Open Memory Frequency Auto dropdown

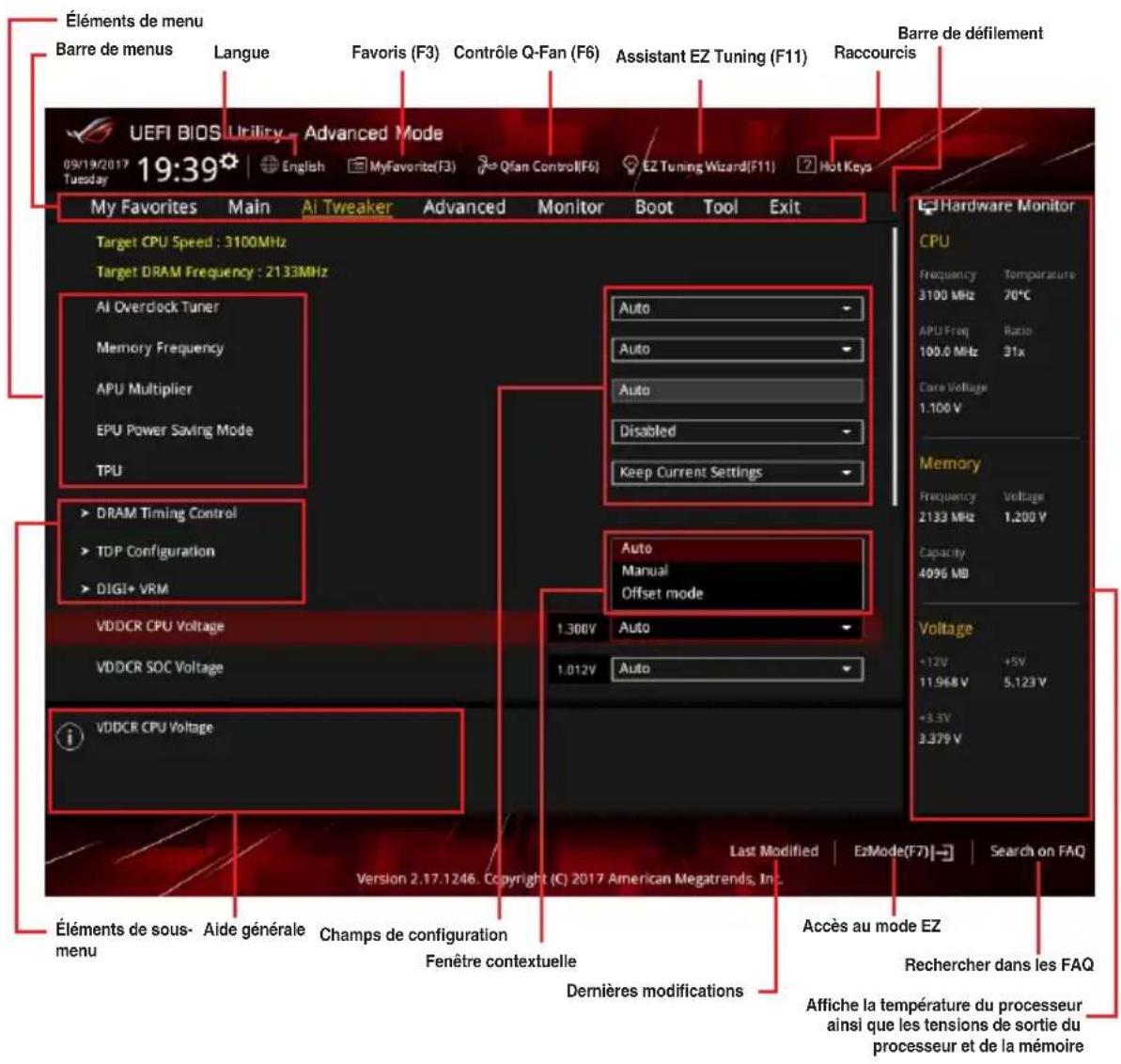point(737,350)
